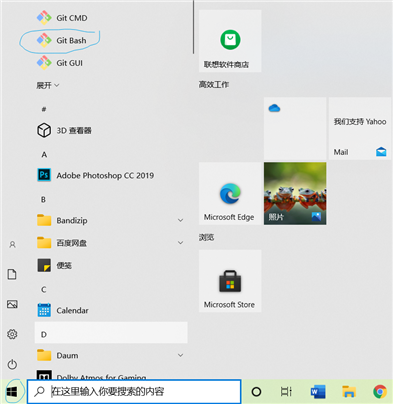This screenshot has width=393, height=404.
Task: Click the C letter section header
Action: click(x=44, y=290)
